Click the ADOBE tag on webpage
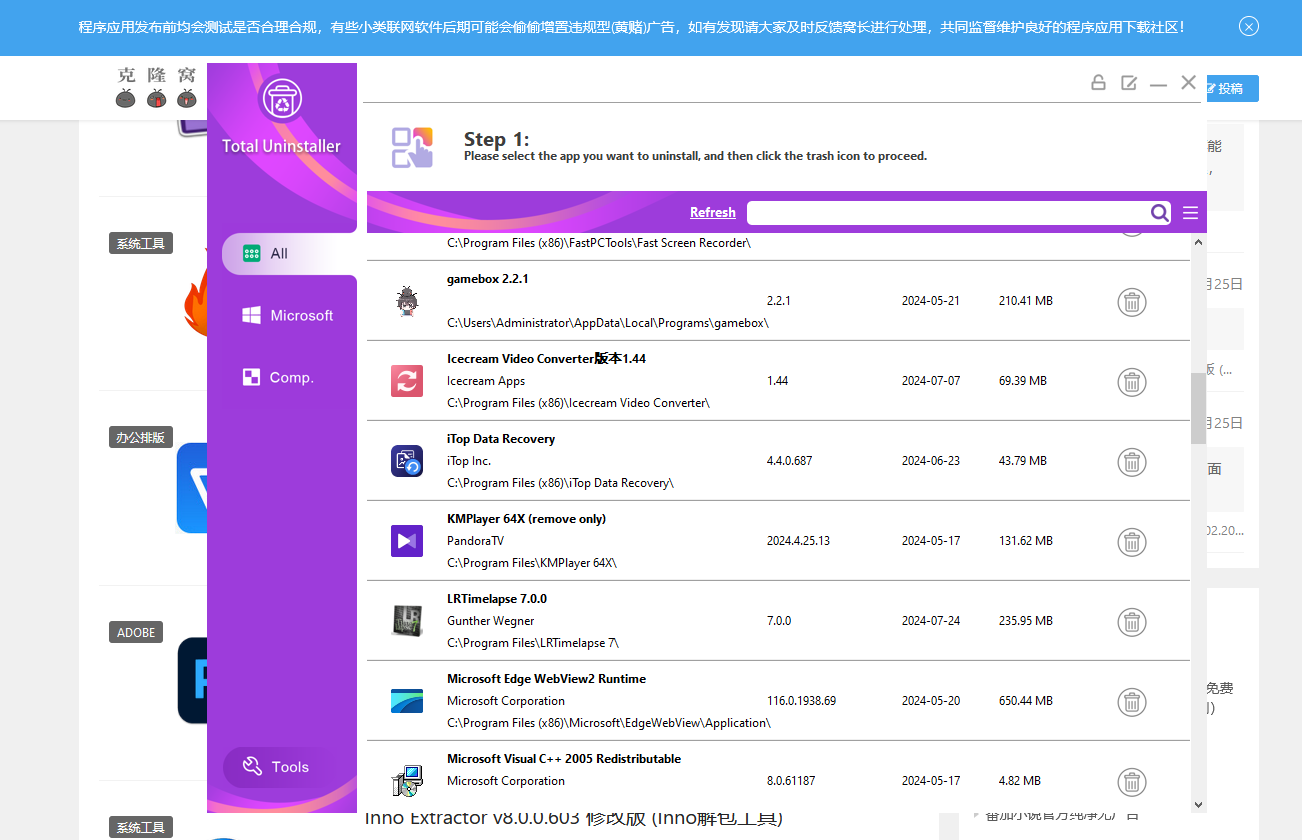 tap(136, 632)
